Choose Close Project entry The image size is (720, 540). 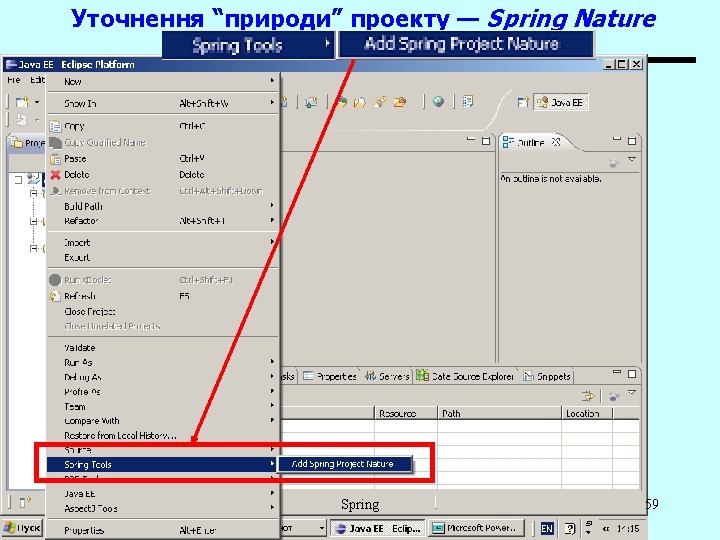click(163, 312)
